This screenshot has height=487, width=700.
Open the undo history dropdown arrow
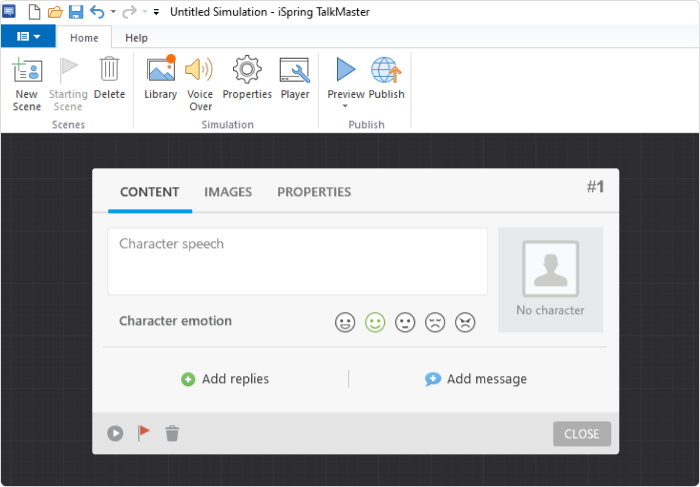coord(113,12)
